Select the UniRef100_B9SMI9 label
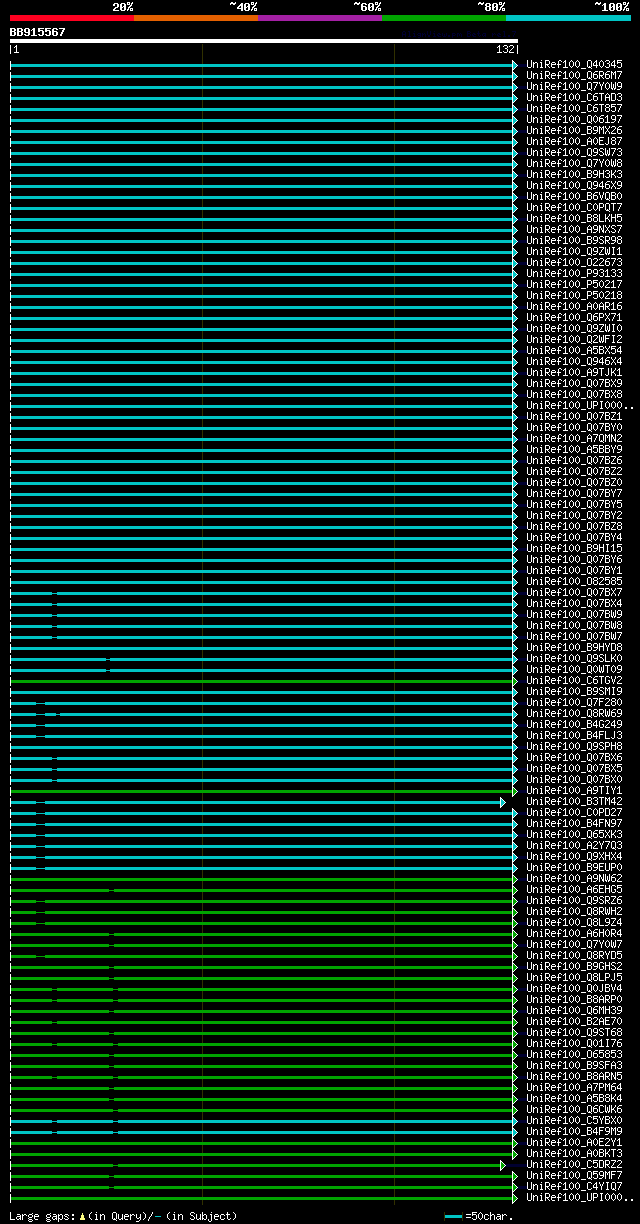 point(575,691)
